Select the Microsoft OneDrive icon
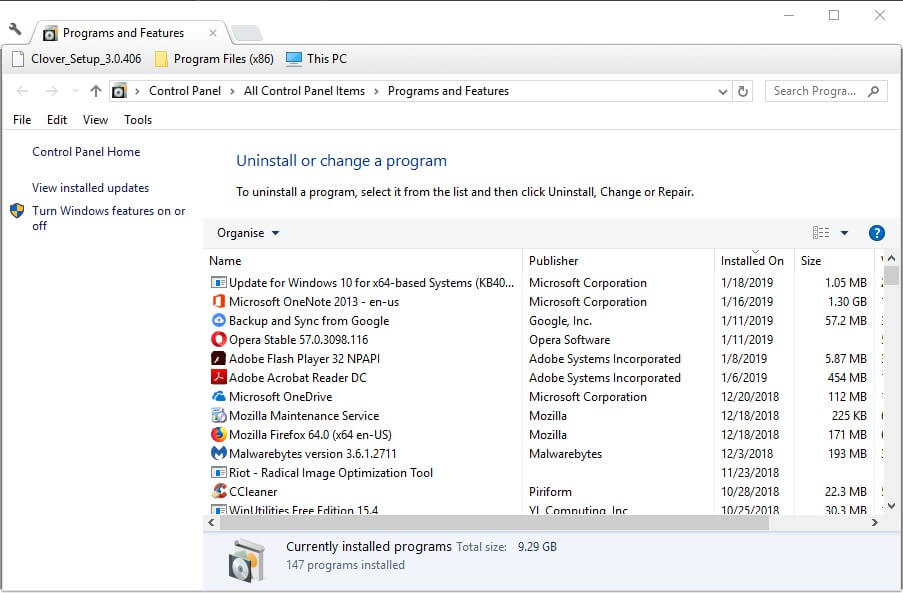 219,397
